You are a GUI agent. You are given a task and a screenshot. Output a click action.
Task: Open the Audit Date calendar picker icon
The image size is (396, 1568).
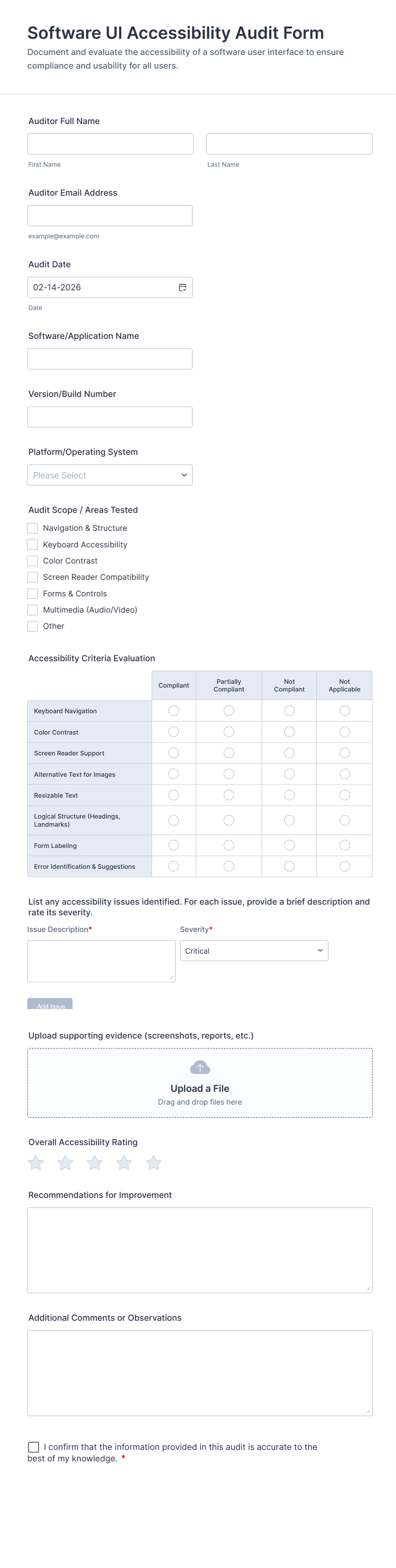tap(182, 287)
